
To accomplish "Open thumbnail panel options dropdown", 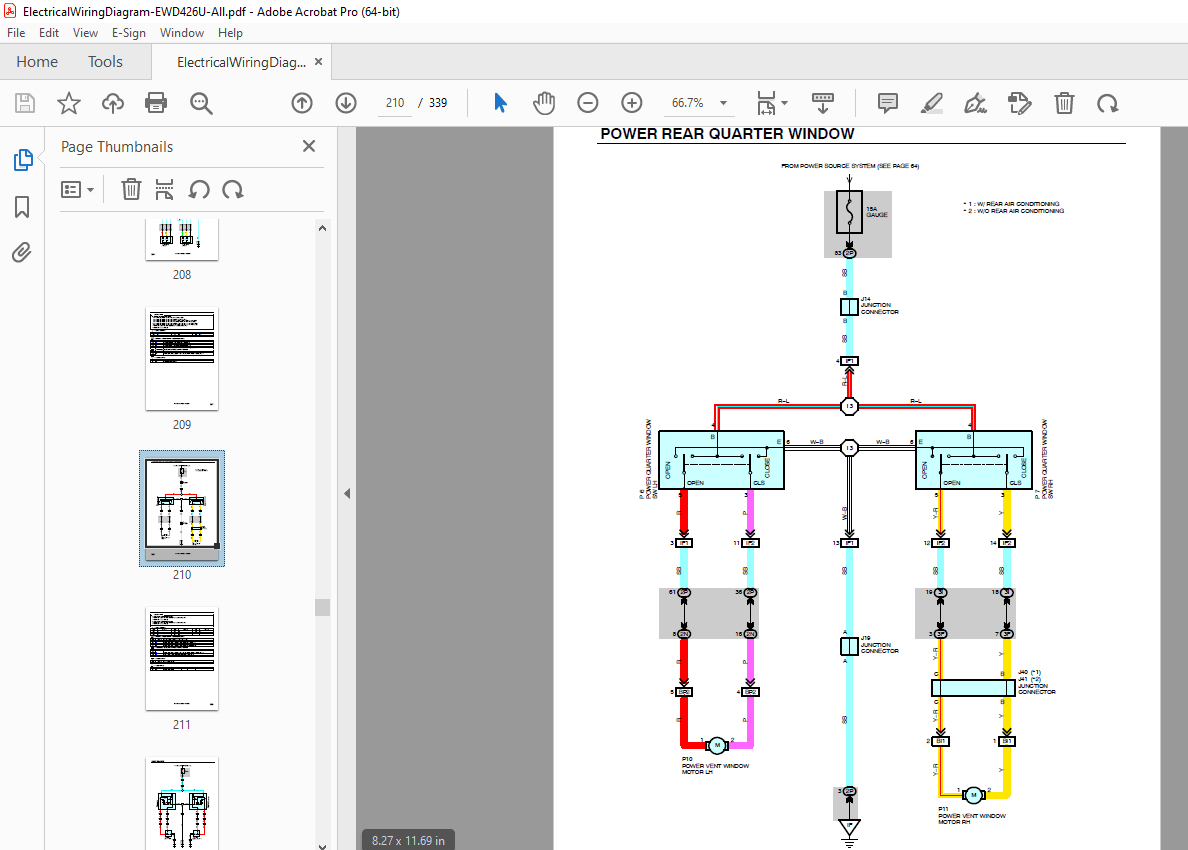I will 77,189.
